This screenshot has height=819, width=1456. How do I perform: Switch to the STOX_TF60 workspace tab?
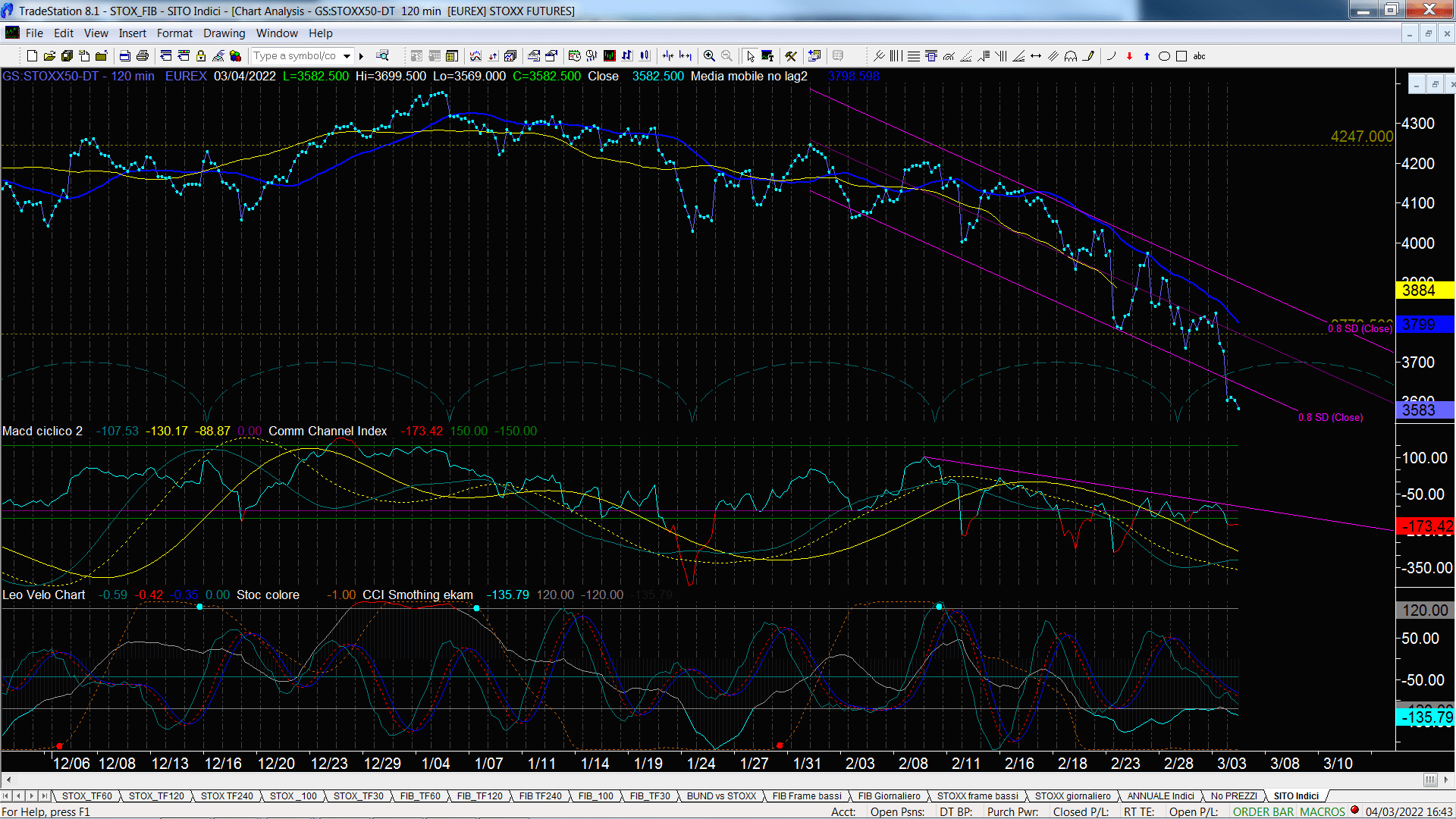(x=86, y=795)
